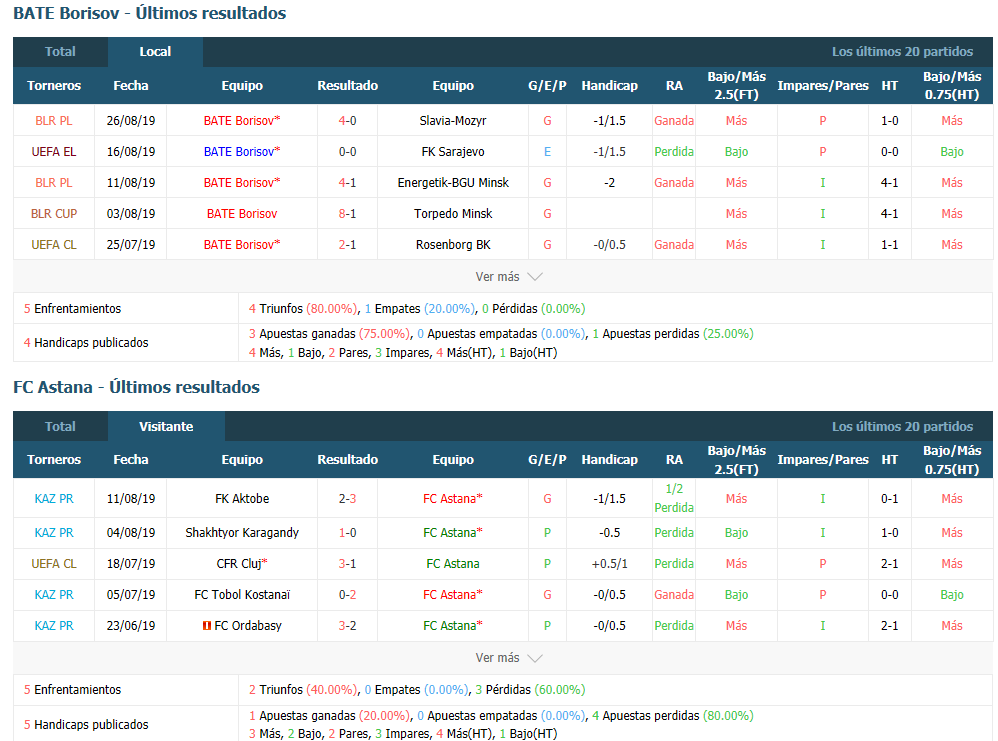998x741 pixels.
Task: Click the date 23/06/19
Action: pos(131,626)
